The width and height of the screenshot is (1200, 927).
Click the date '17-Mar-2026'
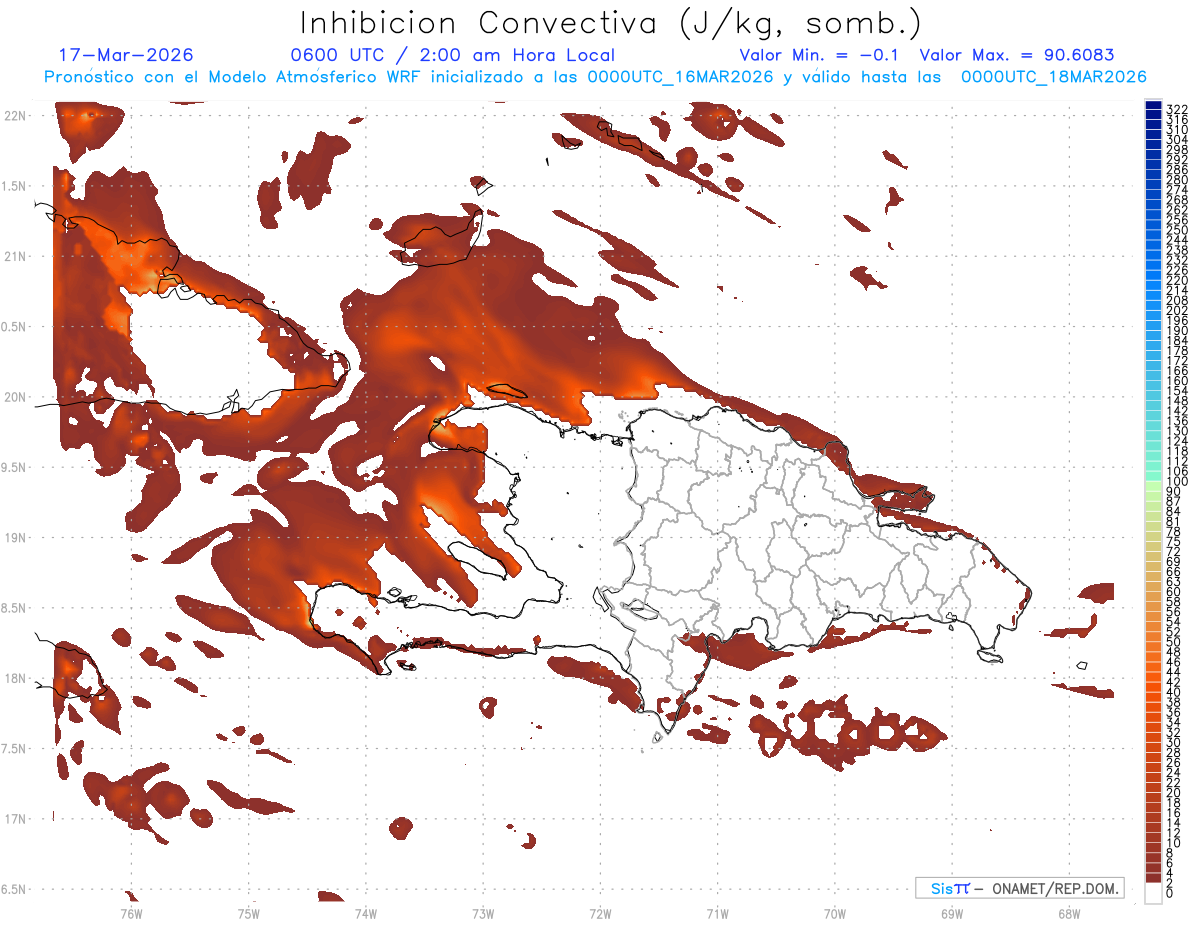click(126, 55)
